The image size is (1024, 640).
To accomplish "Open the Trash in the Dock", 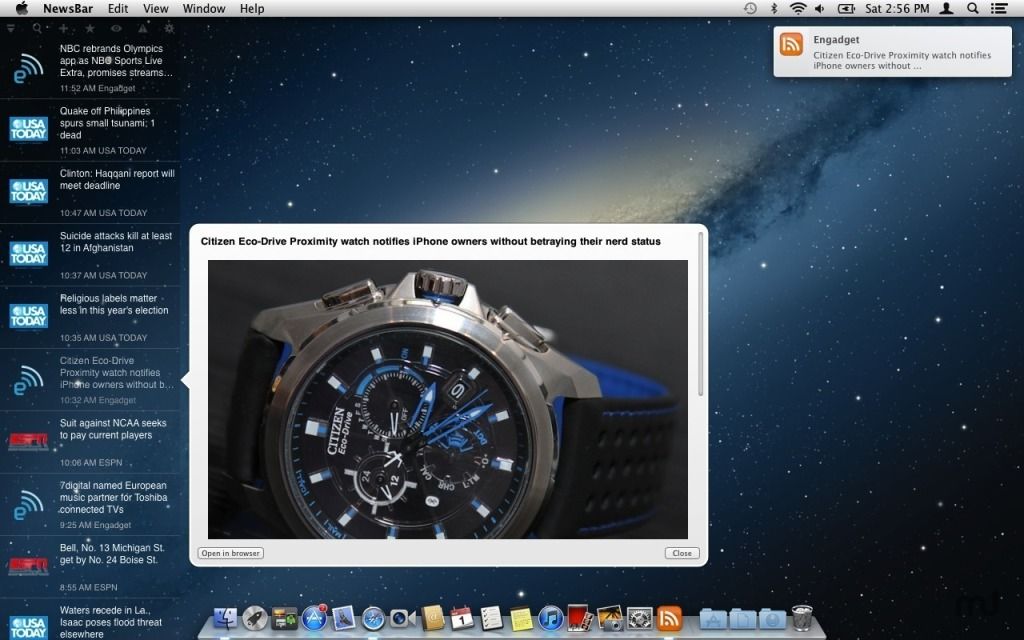I will (802, 618).
